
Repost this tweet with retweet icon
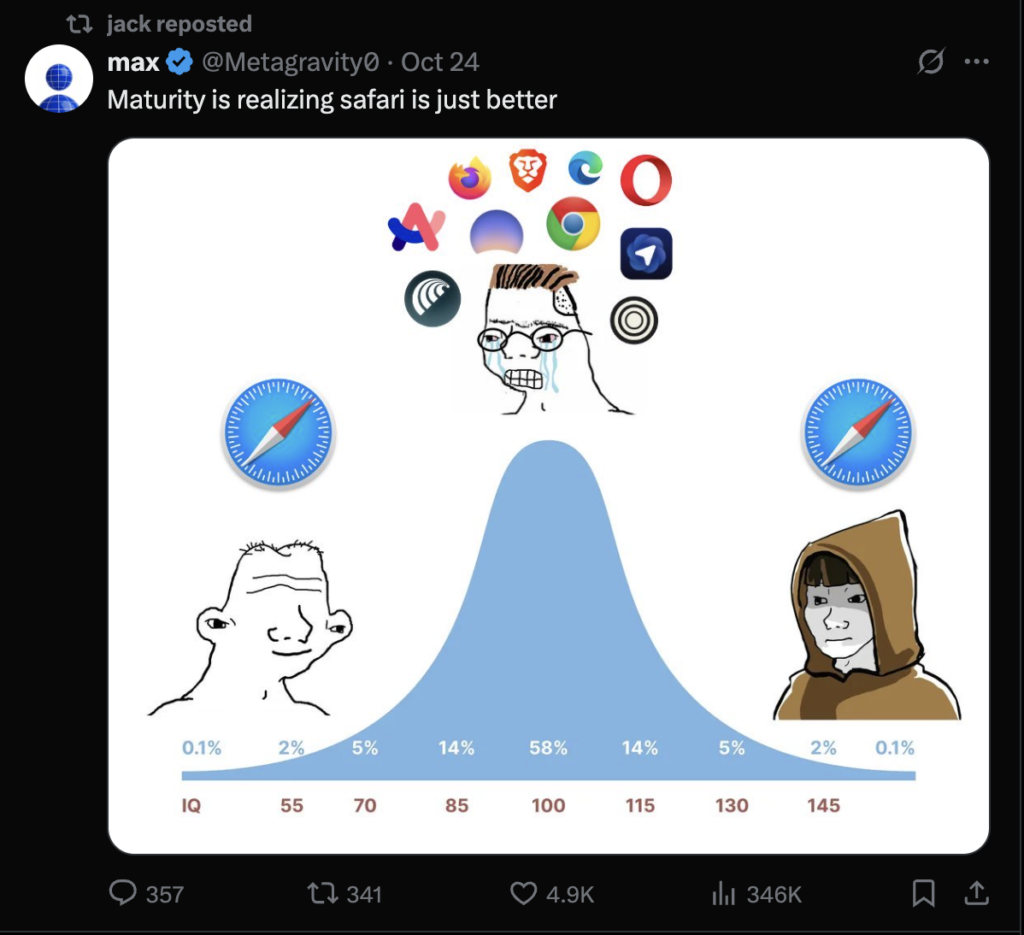[x=322, y=893]
